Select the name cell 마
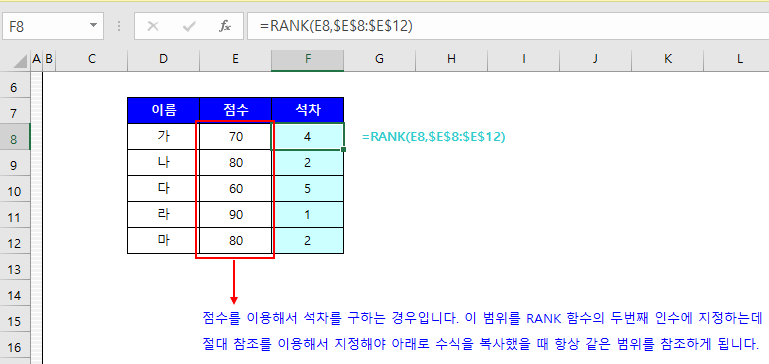 [163, 240]
